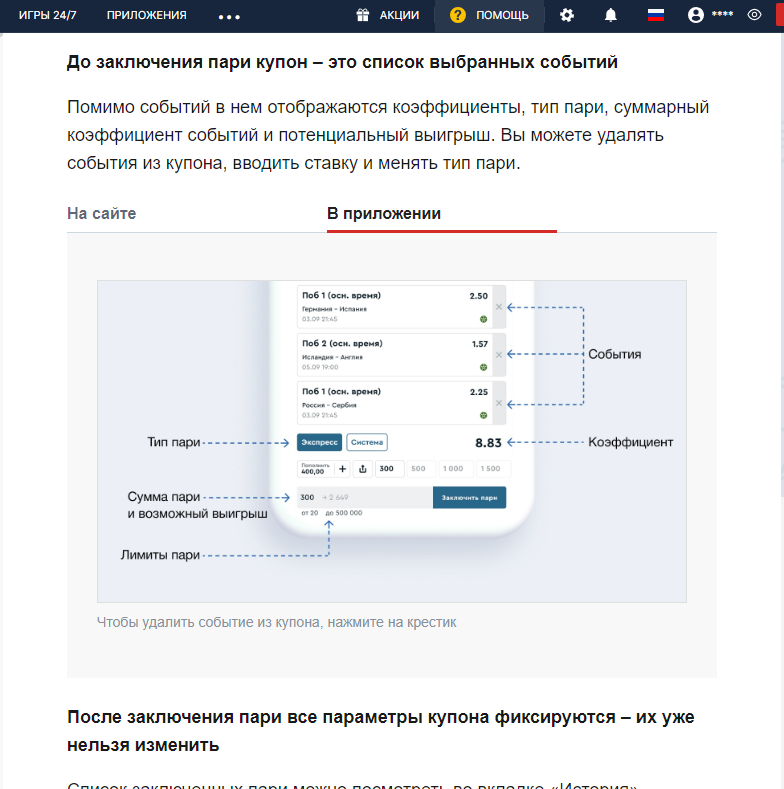
Task: Open settings via the gear icon
Action: click(567, 15)
